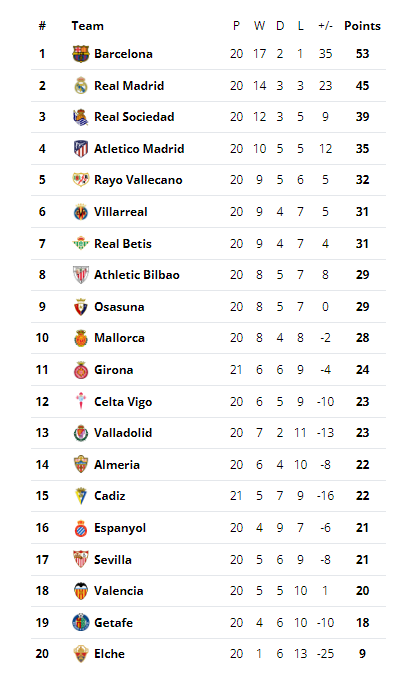Open the Rayo Vallecano team link
This screenshot has height=682, width=406.
[x=138, y=180]
